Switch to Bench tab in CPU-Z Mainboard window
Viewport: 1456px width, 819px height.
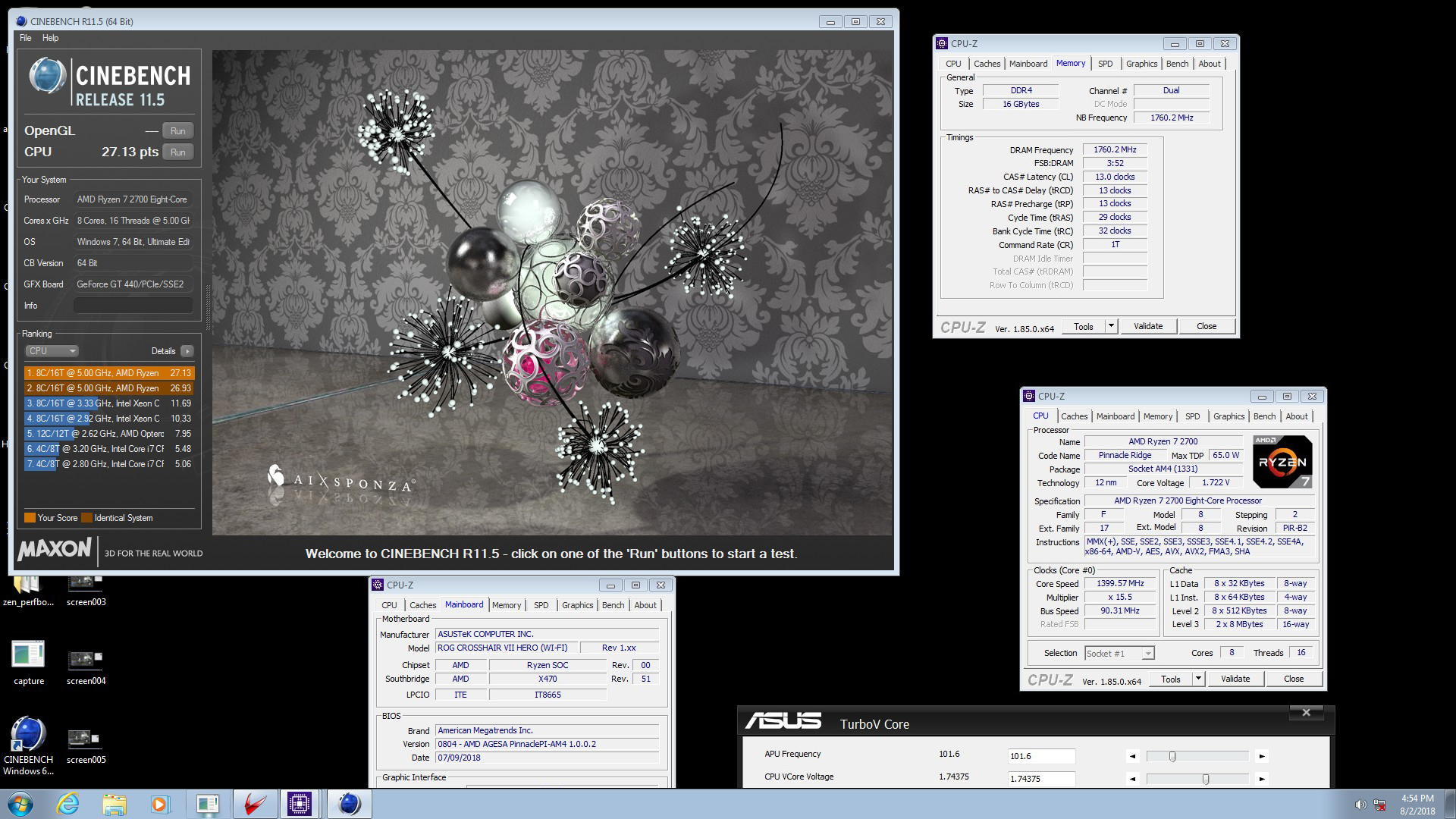click(613, 605)
